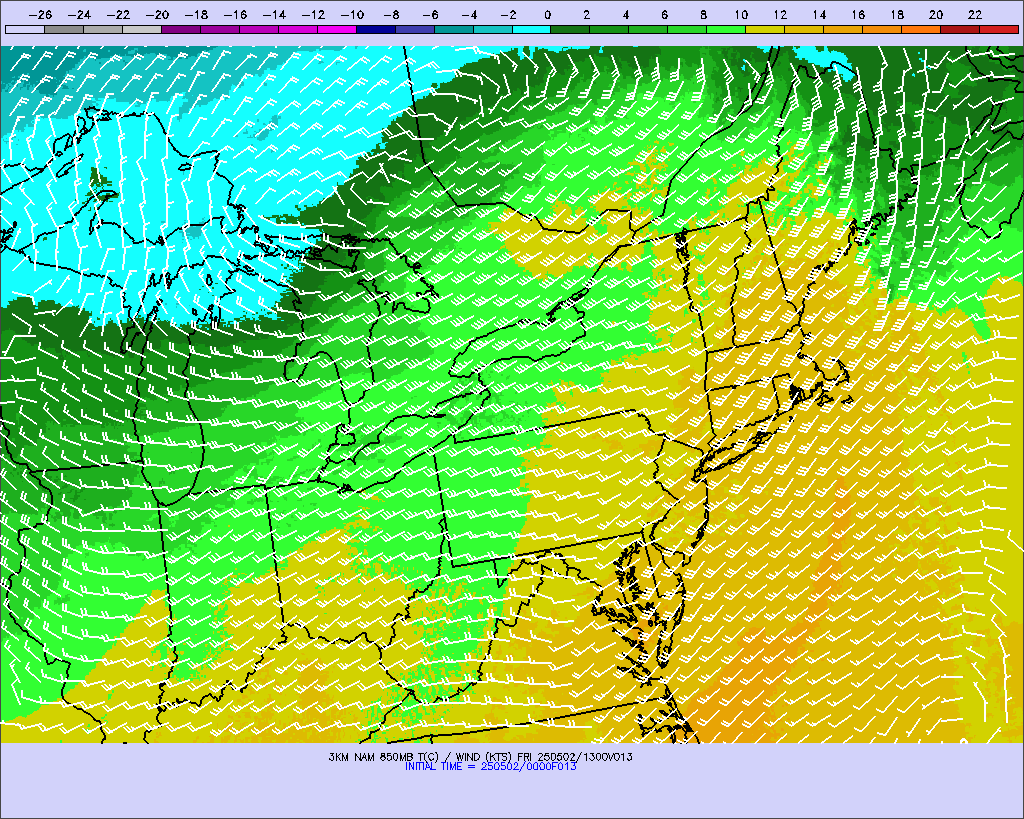The width and height of the screenshot is (1024, 819).
Task: Click the "-2" scale label
Action: pyautogui.click(x=508, y=14)
